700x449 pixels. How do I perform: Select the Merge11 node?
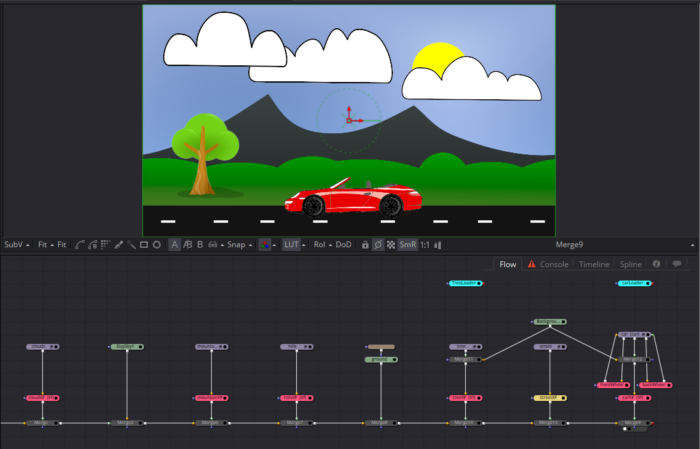tap(465, 359)
